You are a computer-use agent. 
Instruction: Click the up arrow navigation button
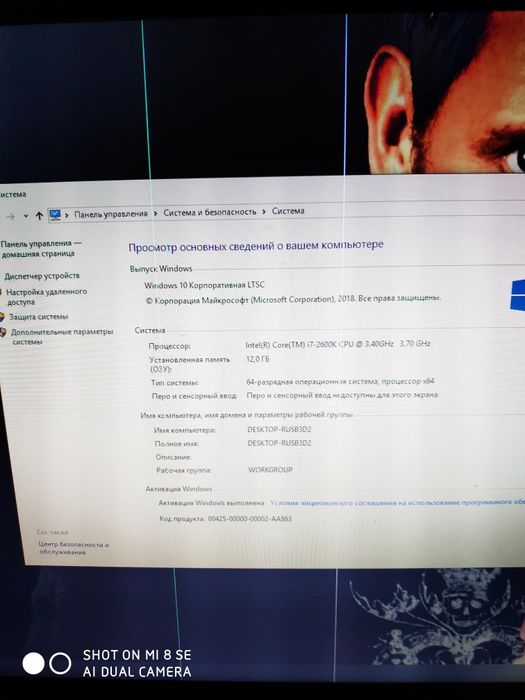(39, 216)
